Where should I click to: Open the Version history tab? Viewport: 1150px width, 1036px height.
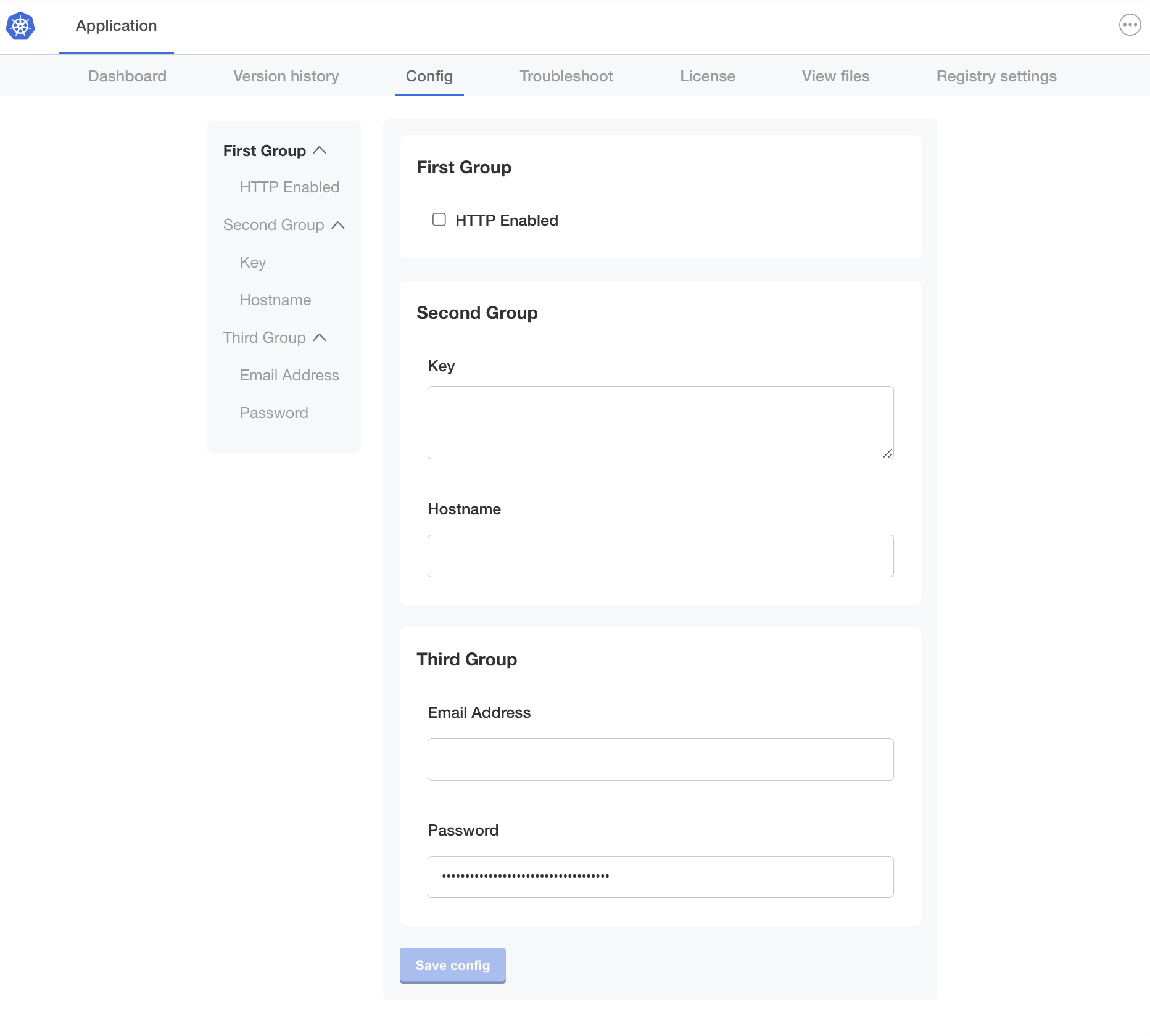pyautogui.click(x=286, y=76)
